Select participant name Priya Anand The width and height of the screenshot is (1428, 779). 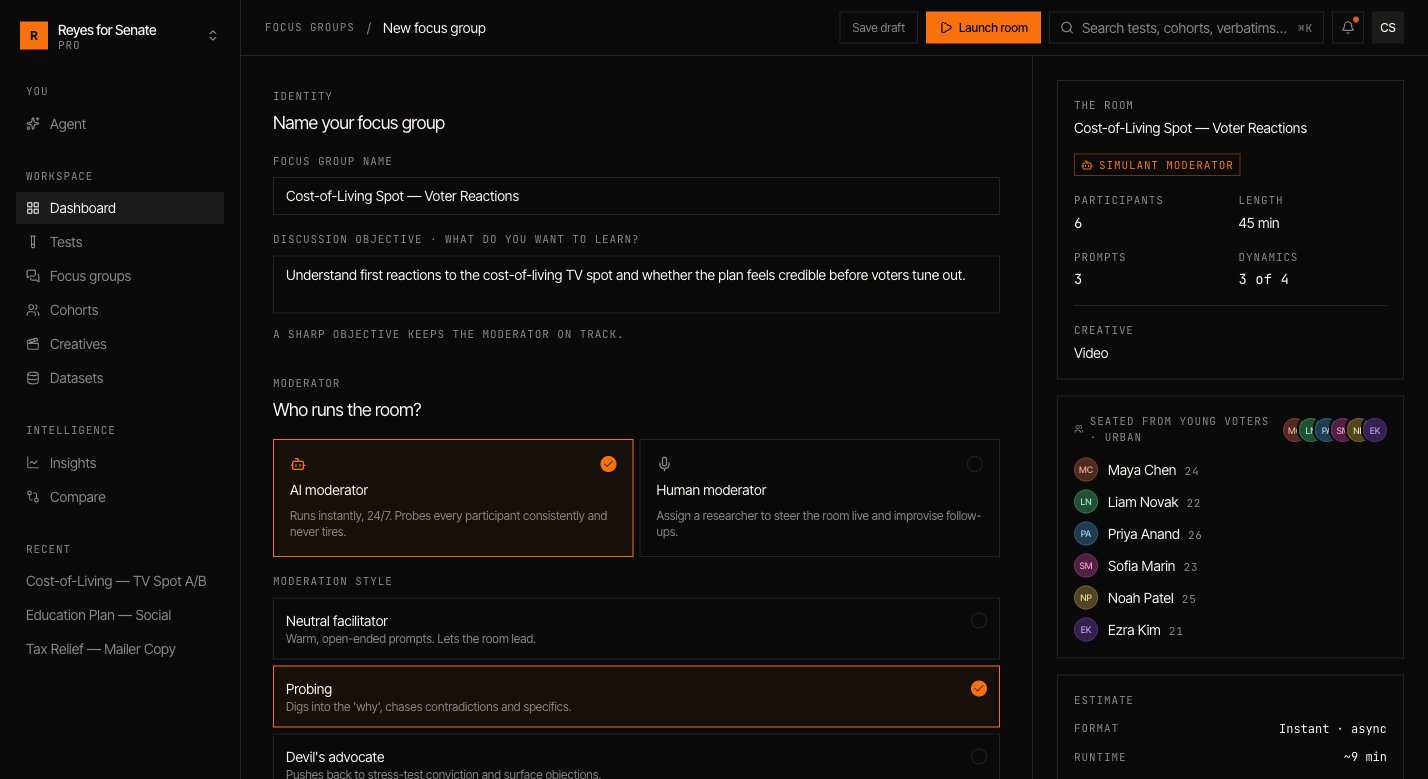tap(1144, 534)
